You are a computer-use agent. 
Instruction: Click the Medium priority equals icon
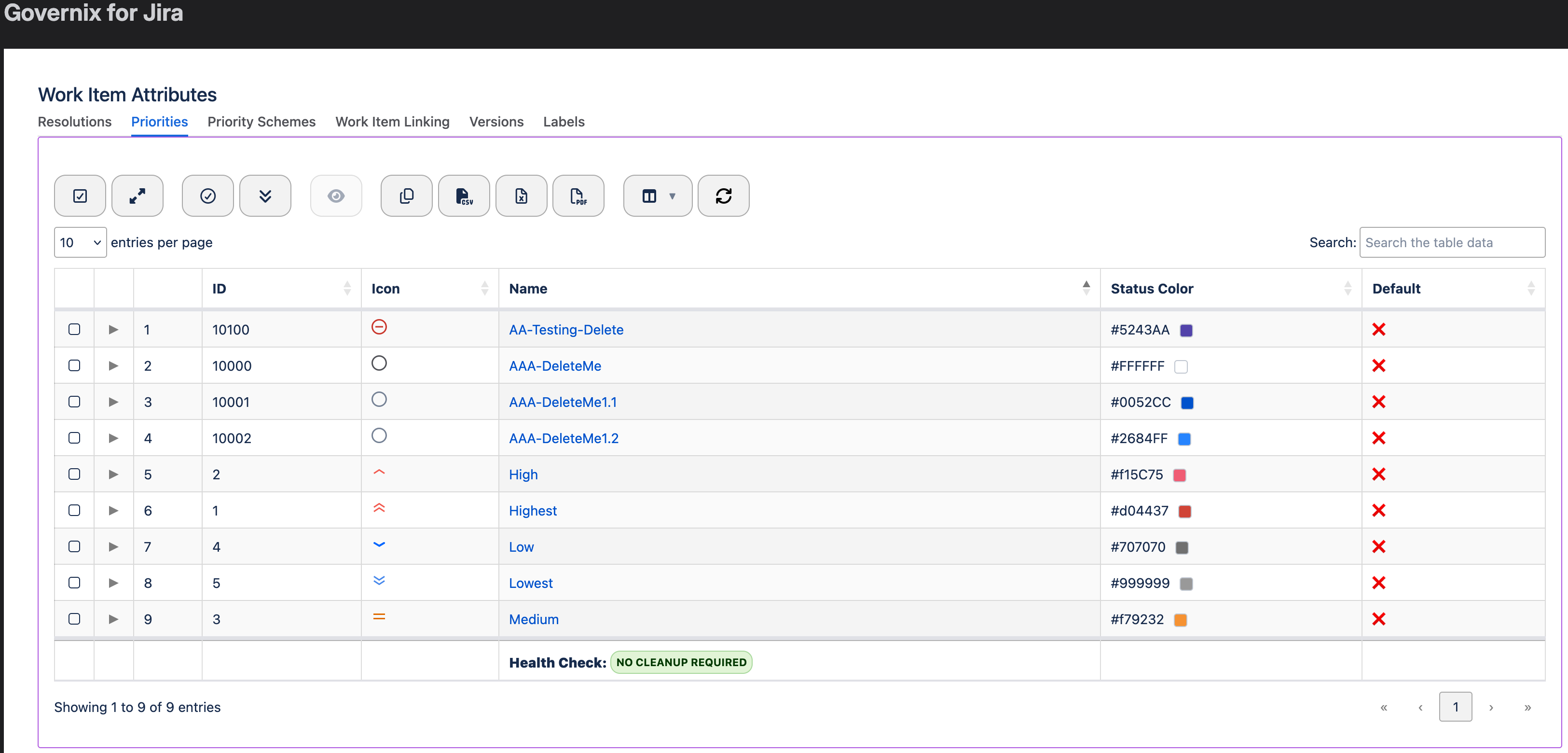[379, 616]
